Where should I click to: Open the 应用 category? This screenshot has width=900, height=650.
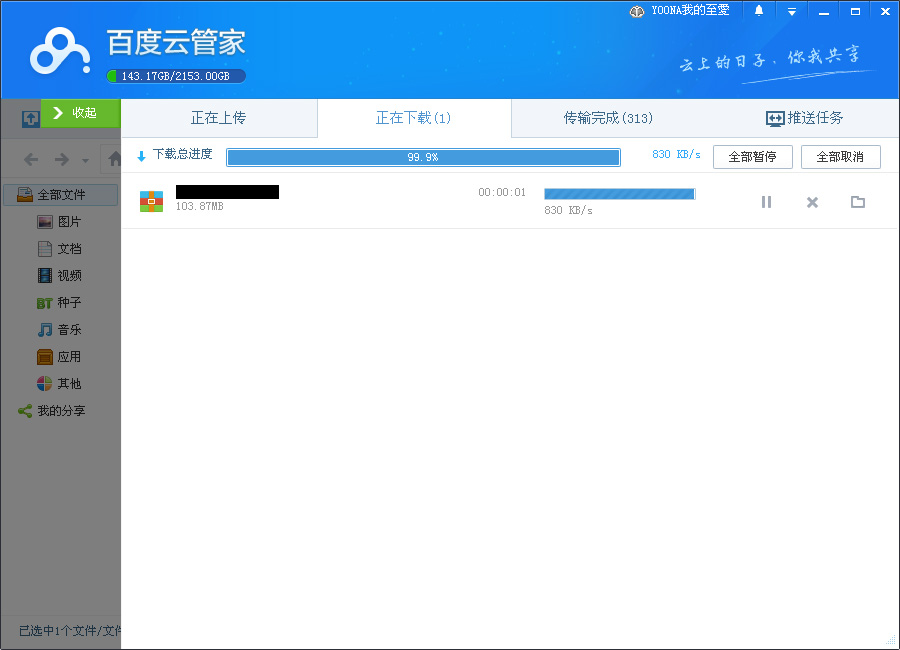[x=60, y=357]
